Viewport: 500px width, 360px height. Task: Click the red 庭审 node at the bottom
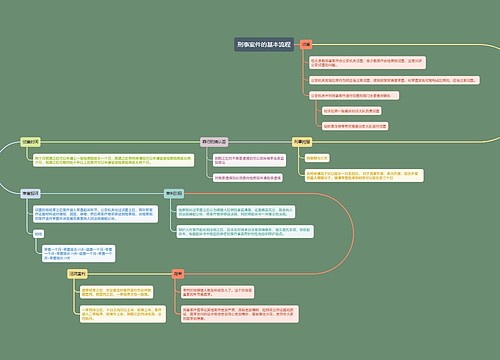coord(178,274)
